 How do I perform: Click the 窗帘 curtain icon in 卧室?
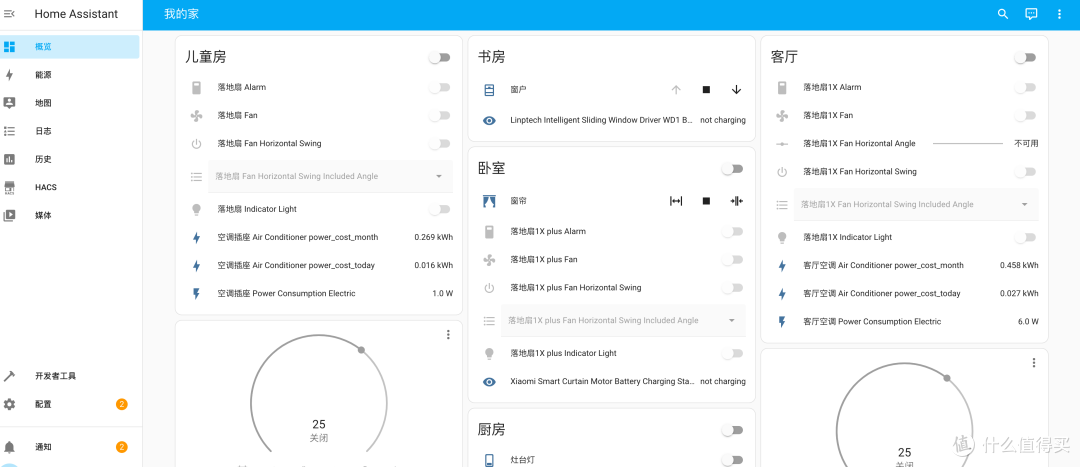point(489,201)
